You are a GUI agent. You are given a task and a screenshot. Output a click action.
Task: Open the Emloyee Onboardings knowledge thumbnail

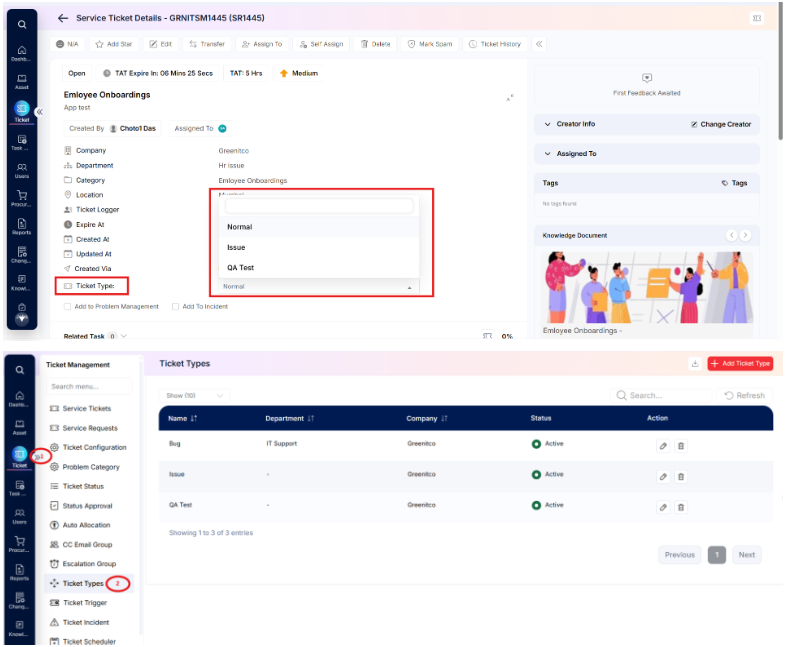[x=646, y=288]
